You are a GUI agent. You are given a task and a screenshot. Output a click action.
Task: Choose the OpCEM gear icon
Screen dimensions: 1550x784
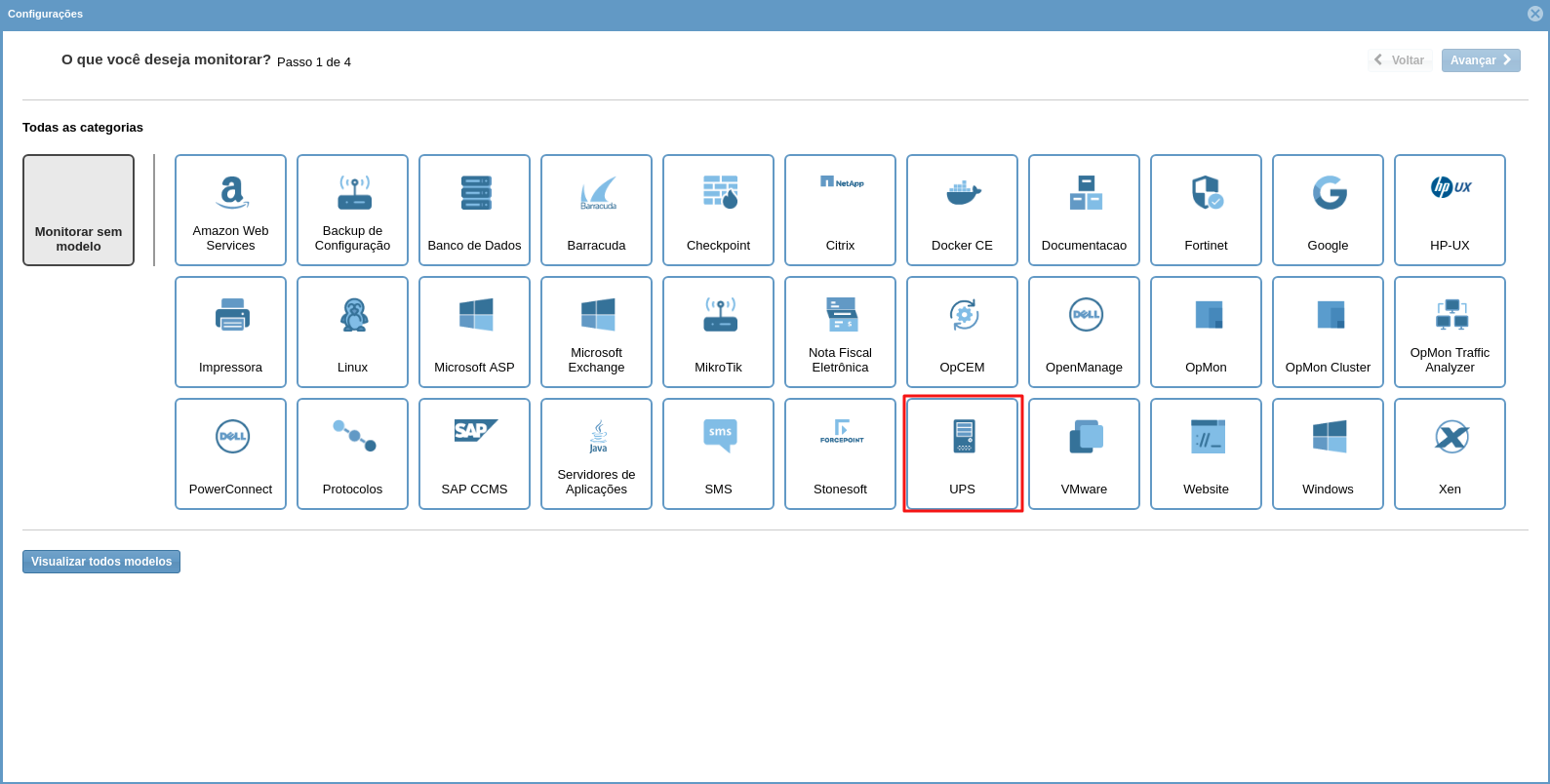coord(964,315)
